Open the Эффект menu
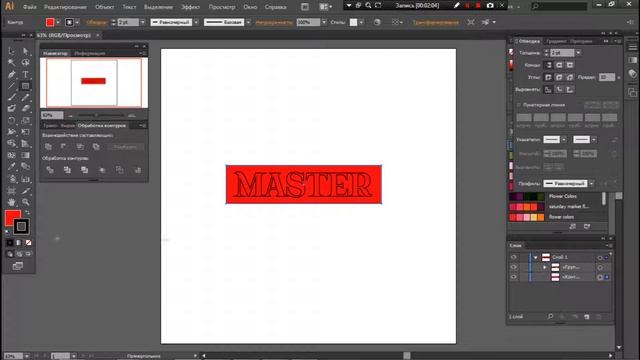The image size is (640, 360). tap(190, 7)
